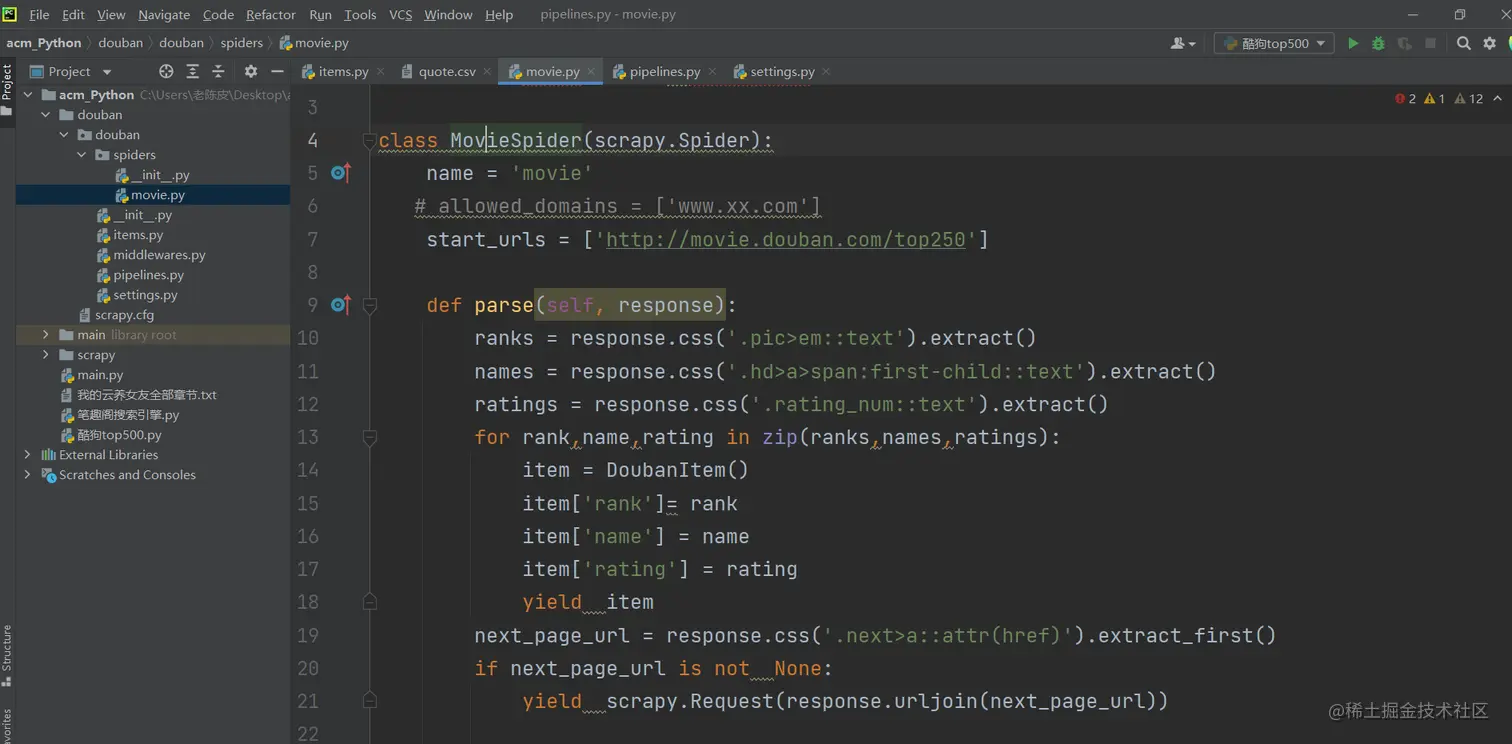The width and height of the screenshot is (1512, 744).
Task: Click the red errors indicator showing 2
Action: 1405,98
